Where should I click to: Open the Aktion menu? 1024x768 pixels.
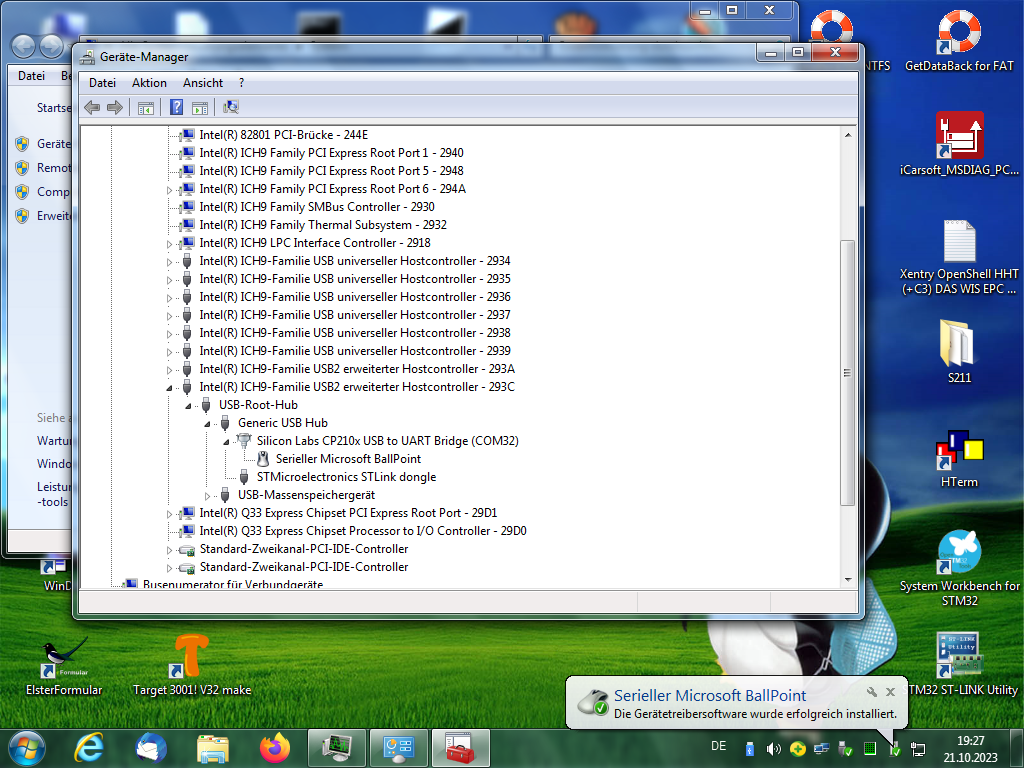[149, 83]
